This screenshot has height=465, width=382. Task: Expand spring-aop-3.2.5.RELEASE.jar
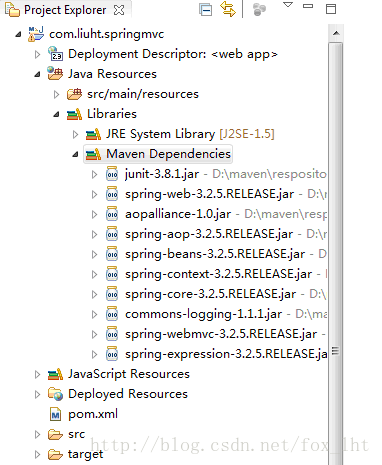94,234
